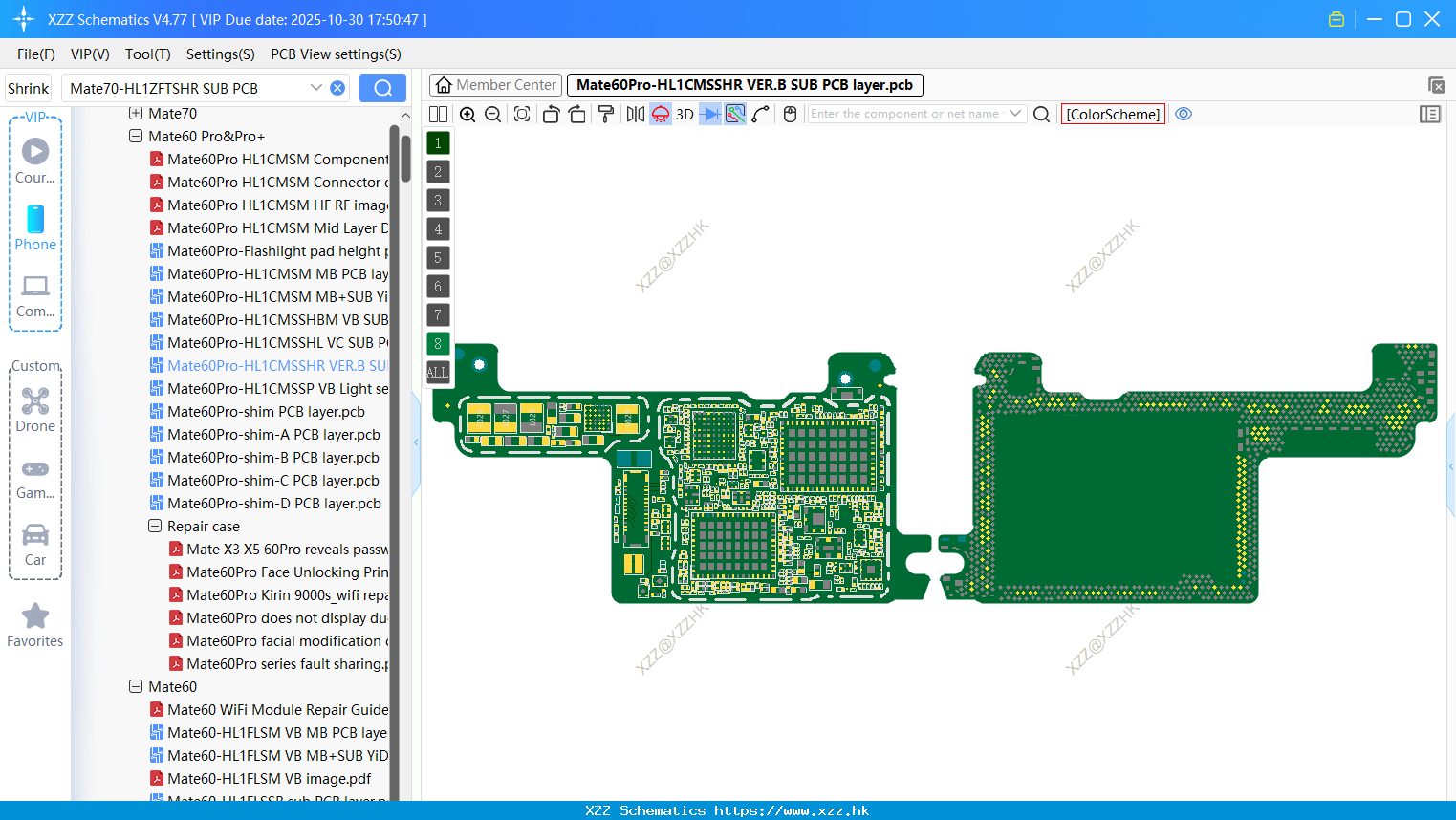Viewport: 1456px width, 820px height.
Task: Open the model search dropdown arrow
Action: tap(315, 88)
